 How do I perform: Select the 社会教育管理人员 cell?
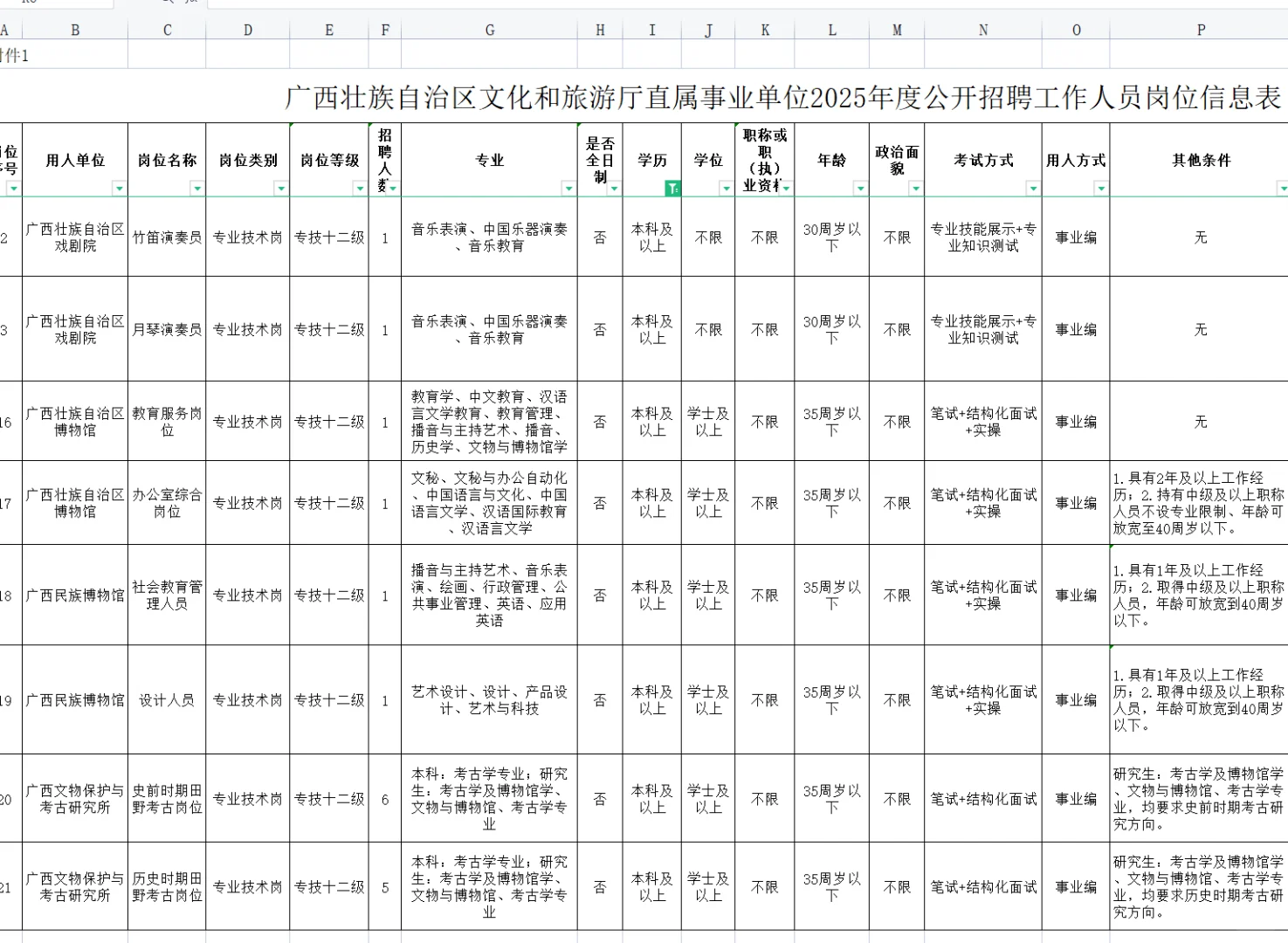click(167, 595)
